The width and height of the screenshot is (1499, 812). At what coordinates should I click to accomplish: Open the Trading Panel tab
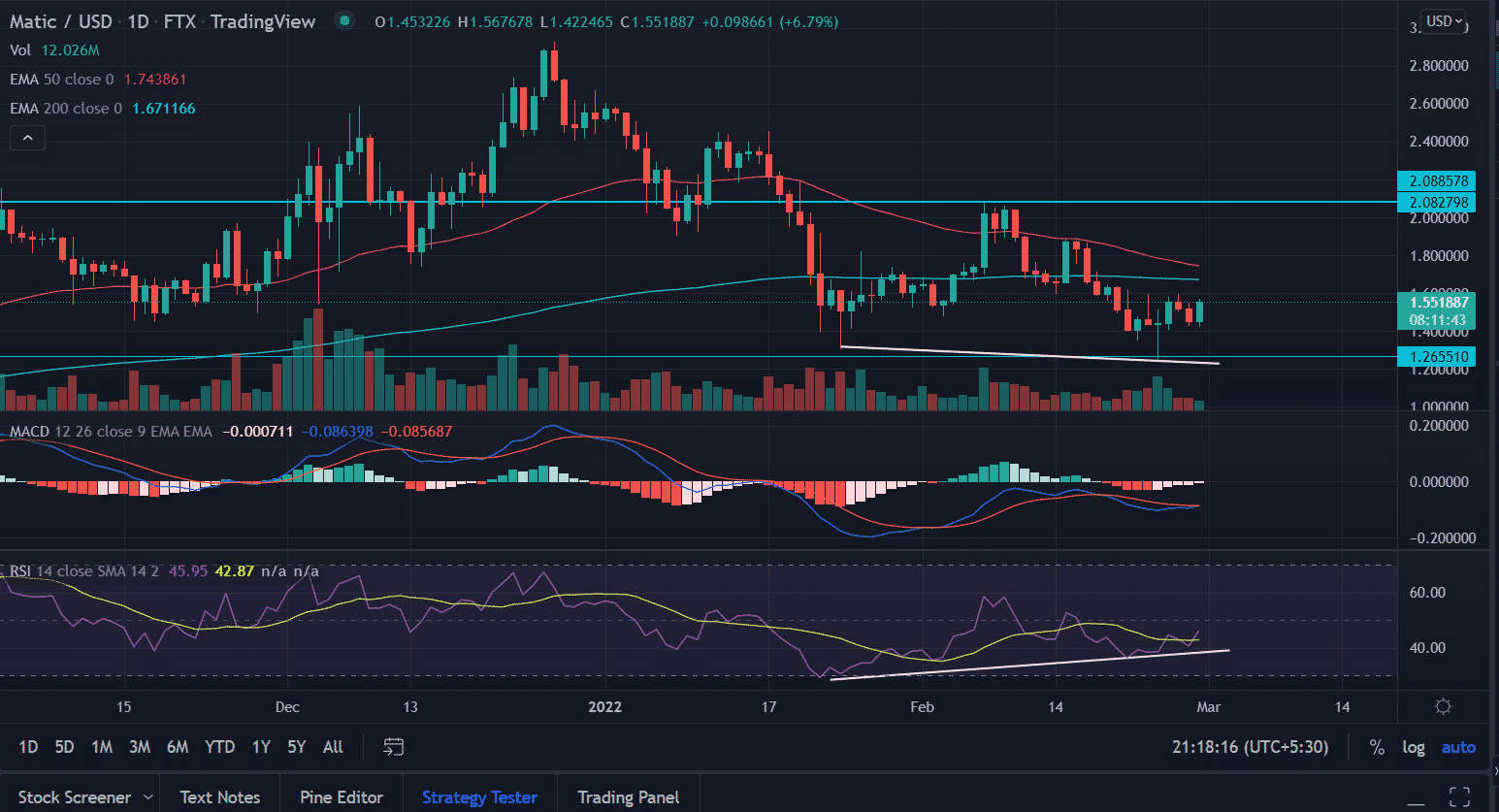click(628, 797)
